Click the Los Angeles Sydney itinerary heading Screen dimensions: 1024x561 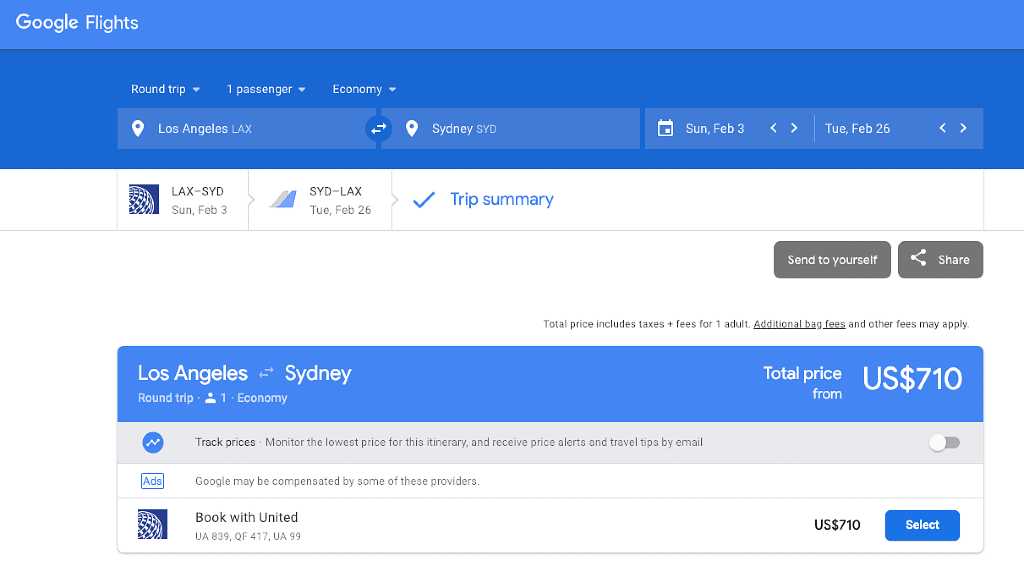click(x=244, y=374)
